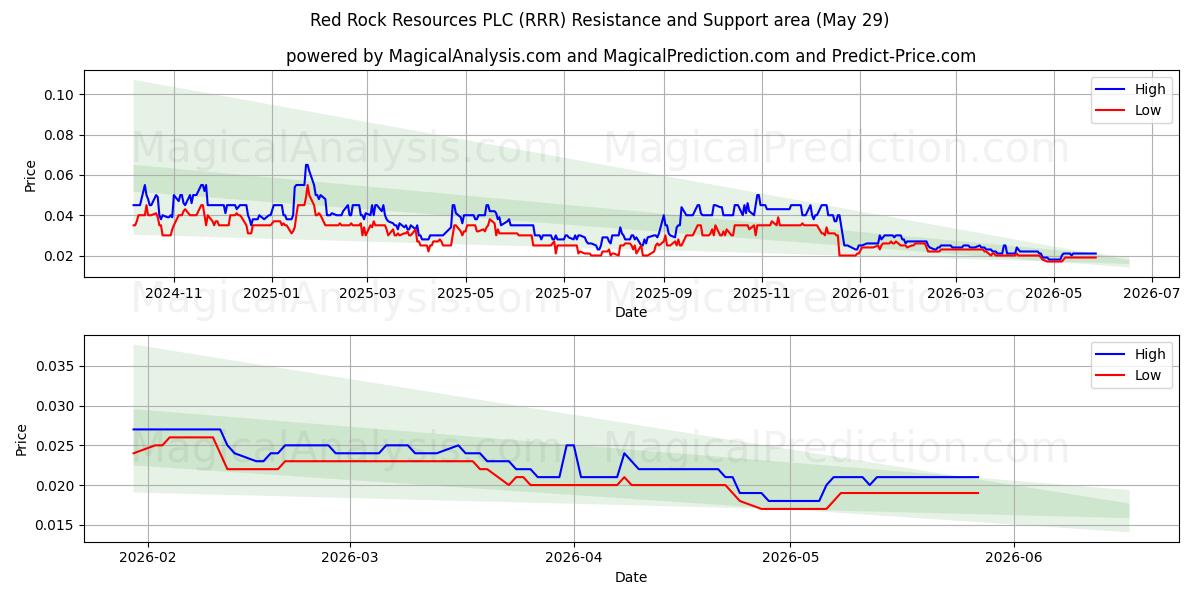Click the '2026-05' tick on bottom chart

[x=790, y=559]
